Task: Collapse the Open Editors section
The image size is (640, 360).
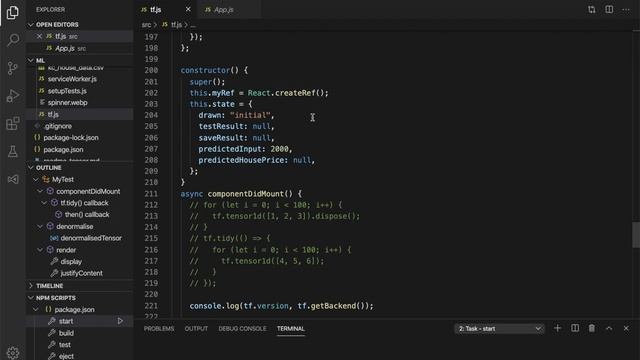Action: (x=31, y=24)
